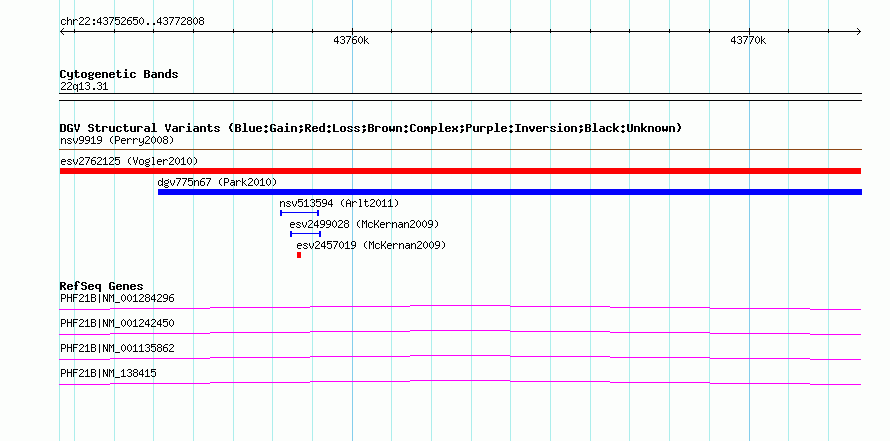Select the red esv2762125 loss bar
890x441 pixels.
460,171
